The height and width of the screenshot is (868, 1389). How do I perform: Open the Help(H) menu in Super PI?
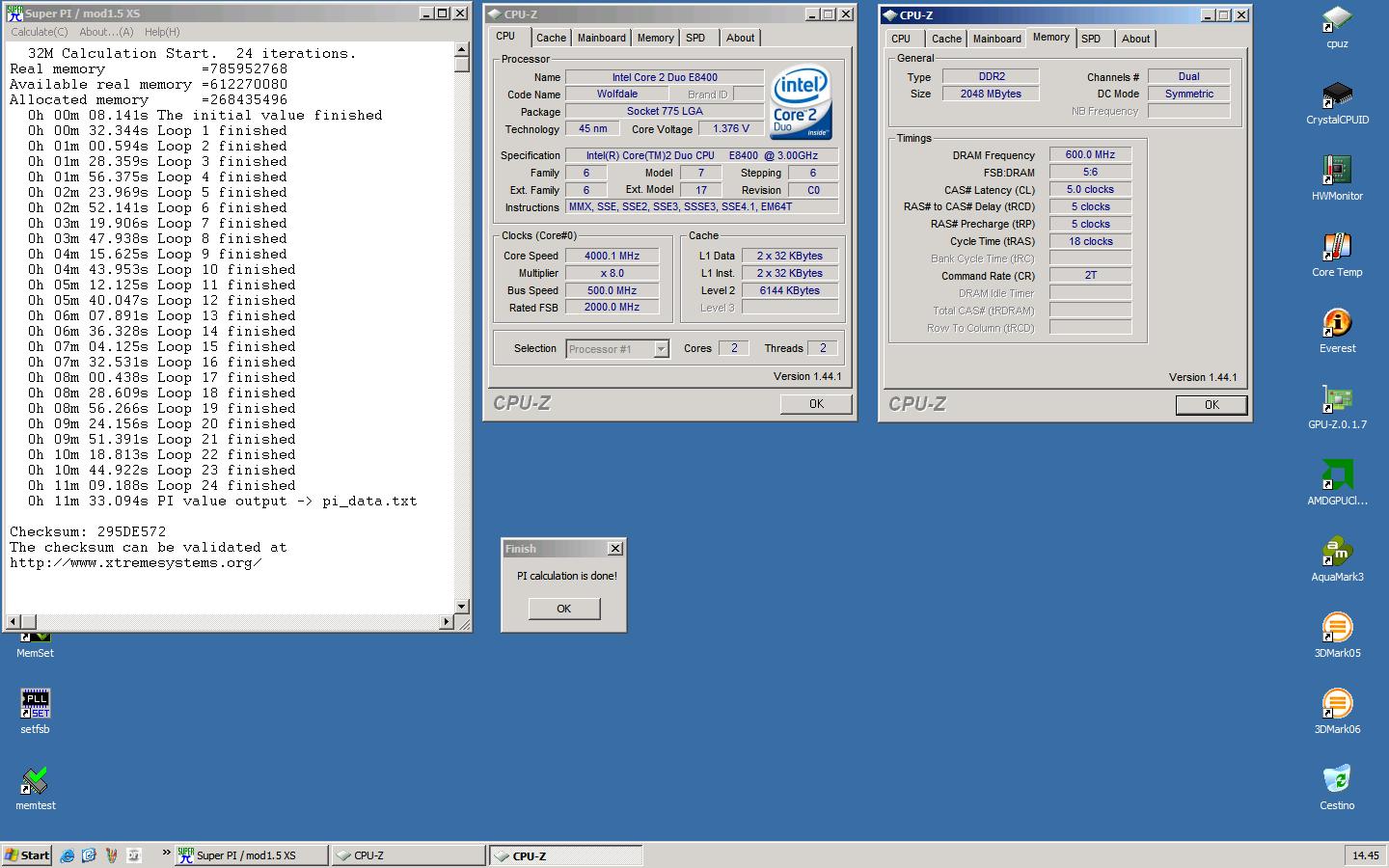point(162,32)
